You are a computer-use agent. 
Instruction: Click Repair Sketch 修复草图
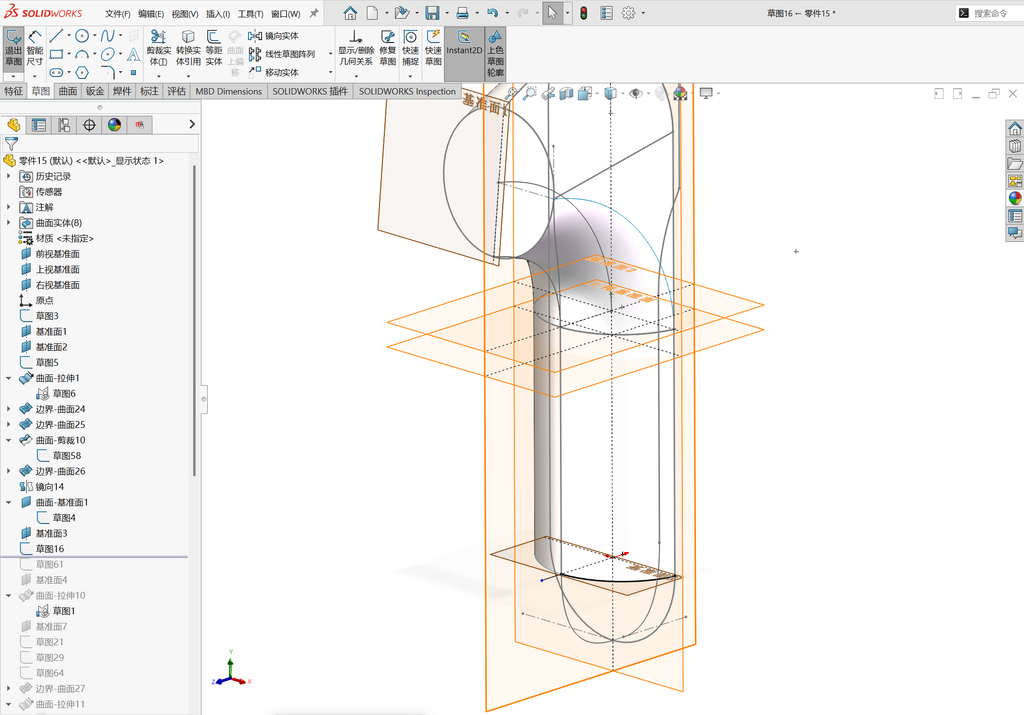[x=388, y=48]
